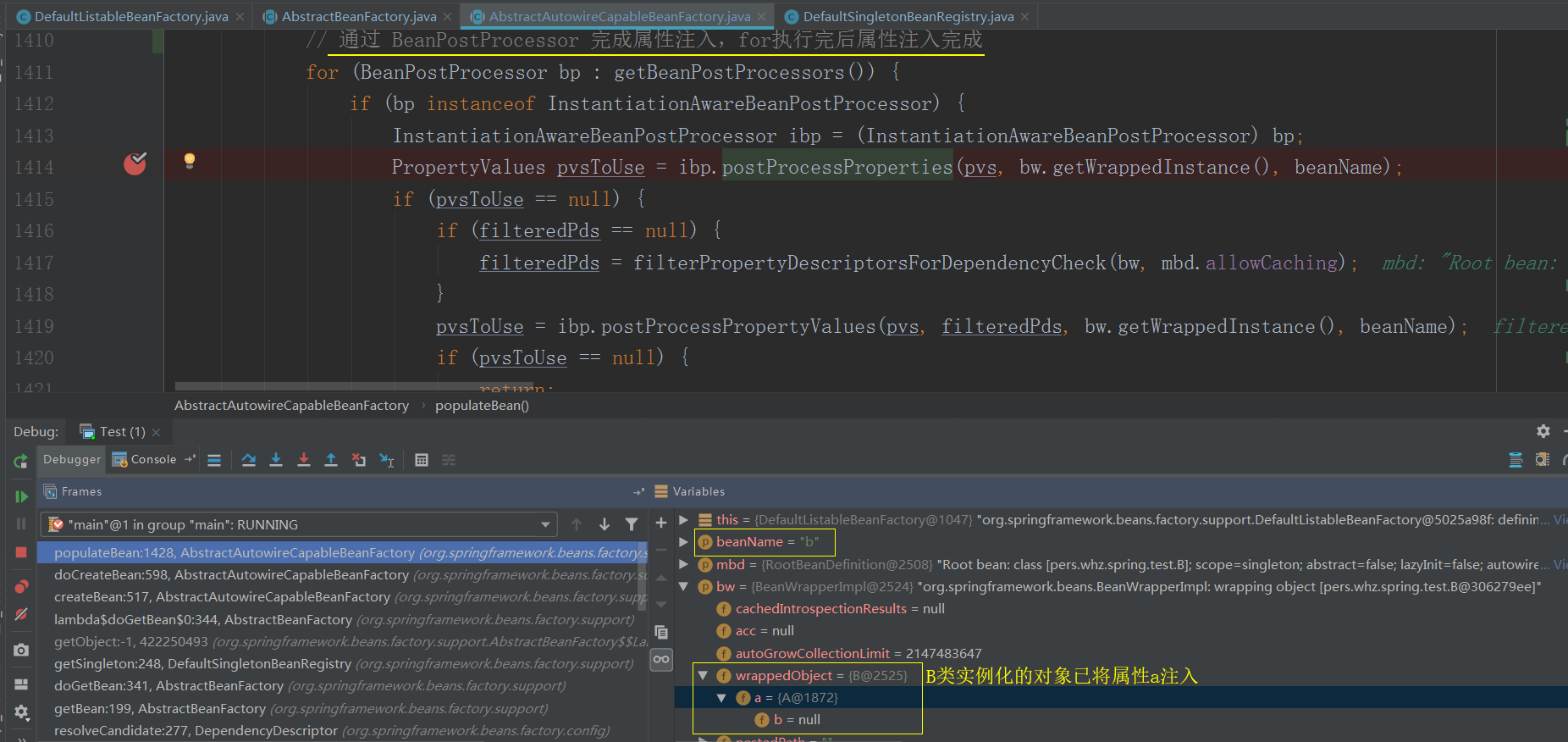The width and height of the screenshot is (1568, 742).
Task: Select frame createBean:517
Action: (x=344, y=597)
